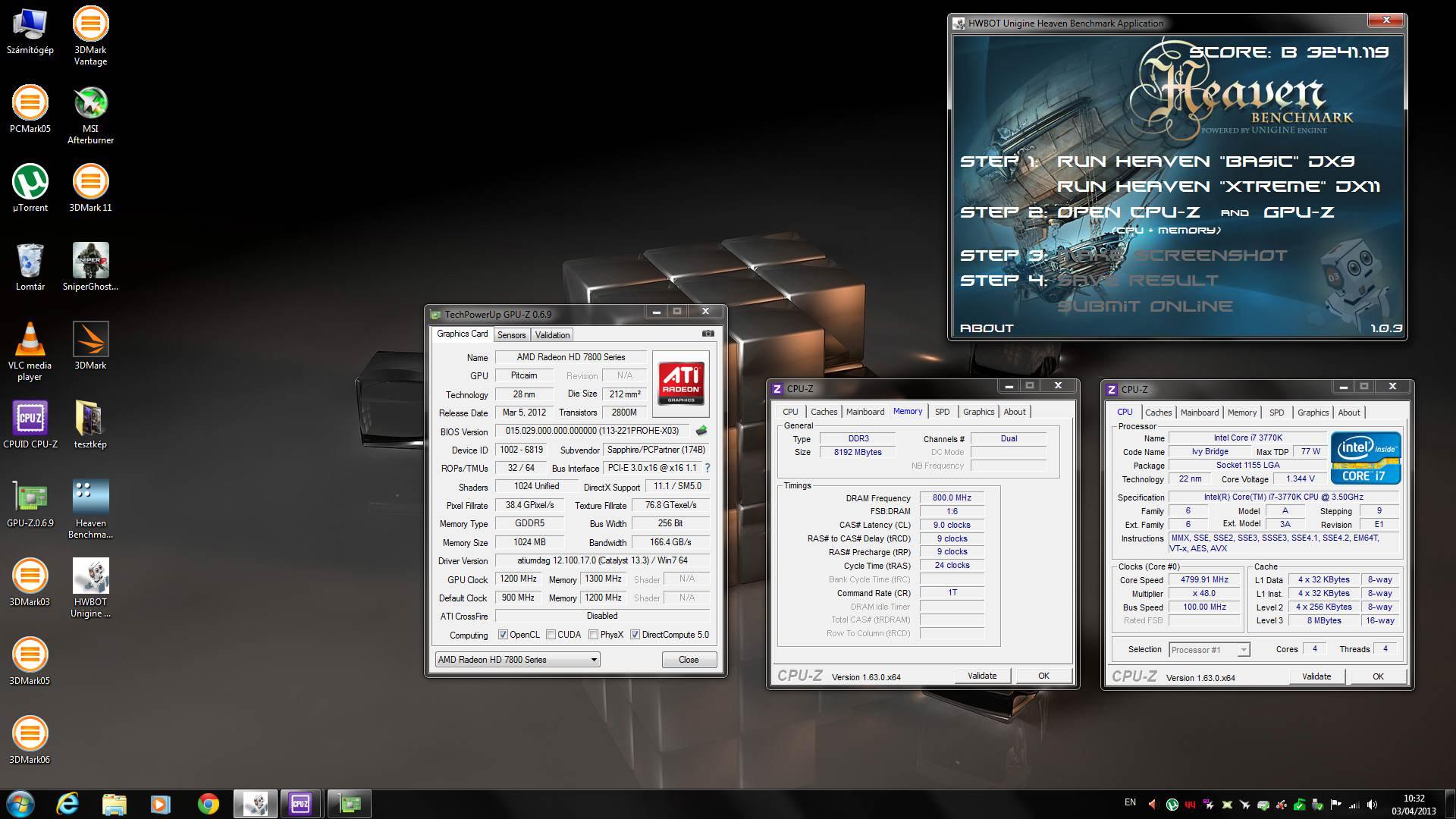Screen dimensions: 1456x819
Task: Open the 3DMark06 desktop shortcut
Action: (x=30, y=741)
